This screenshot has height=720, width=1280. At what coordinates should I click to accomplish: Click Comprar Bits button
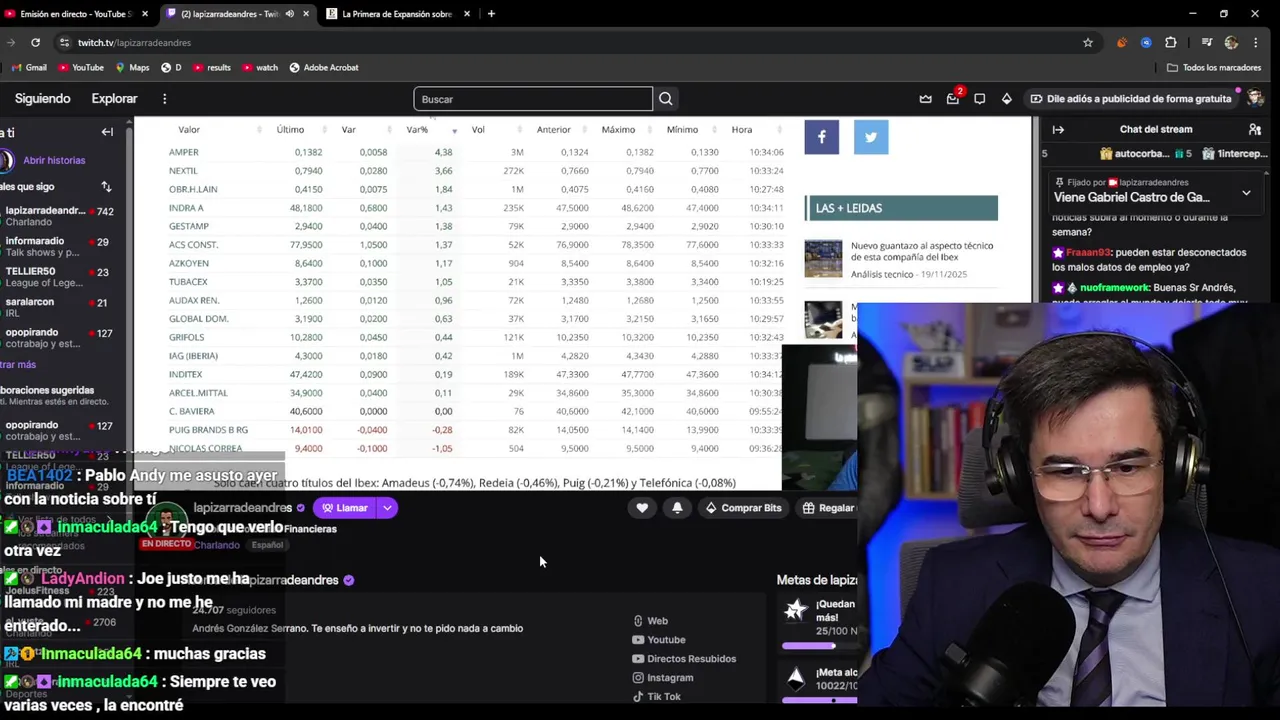[x=743, y=508]
